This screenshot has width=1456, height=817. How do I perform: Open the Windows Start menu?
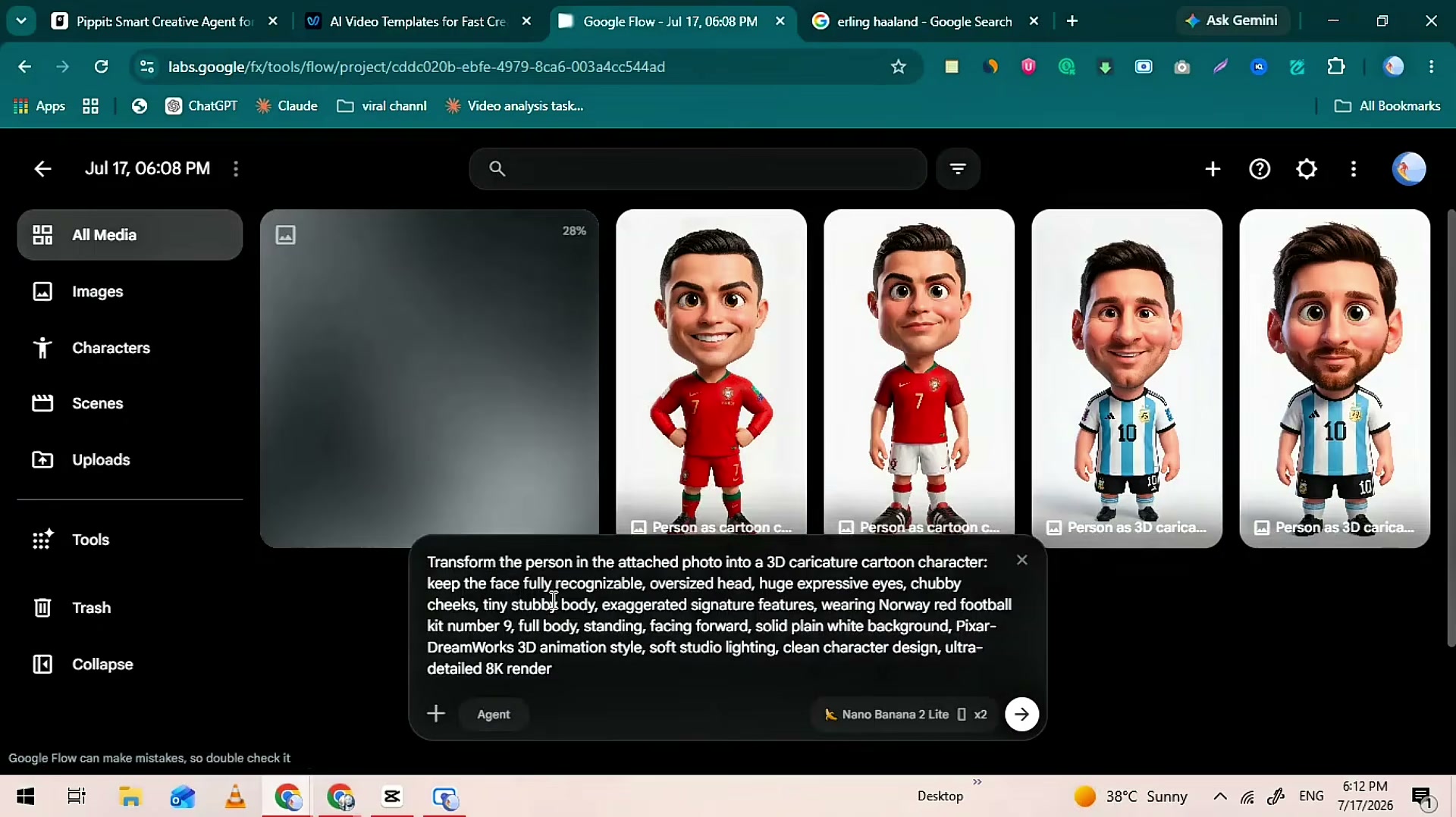coord(25,797)
